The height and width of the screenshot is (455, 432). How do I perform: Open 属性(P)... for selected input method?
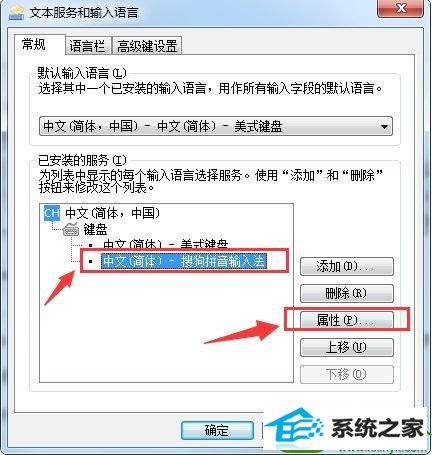(347, 320)
